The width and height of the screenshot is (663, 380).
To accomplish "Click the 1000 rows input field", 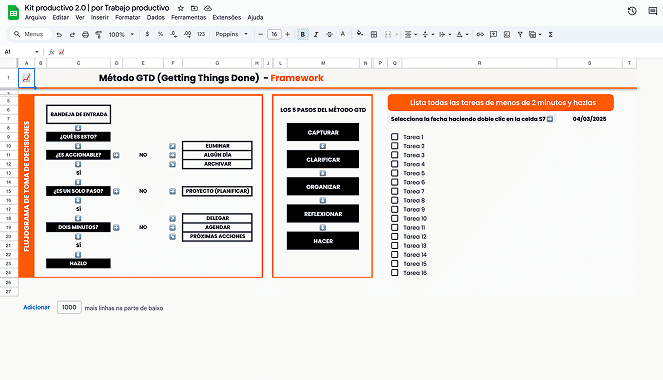I will point(69,307).
